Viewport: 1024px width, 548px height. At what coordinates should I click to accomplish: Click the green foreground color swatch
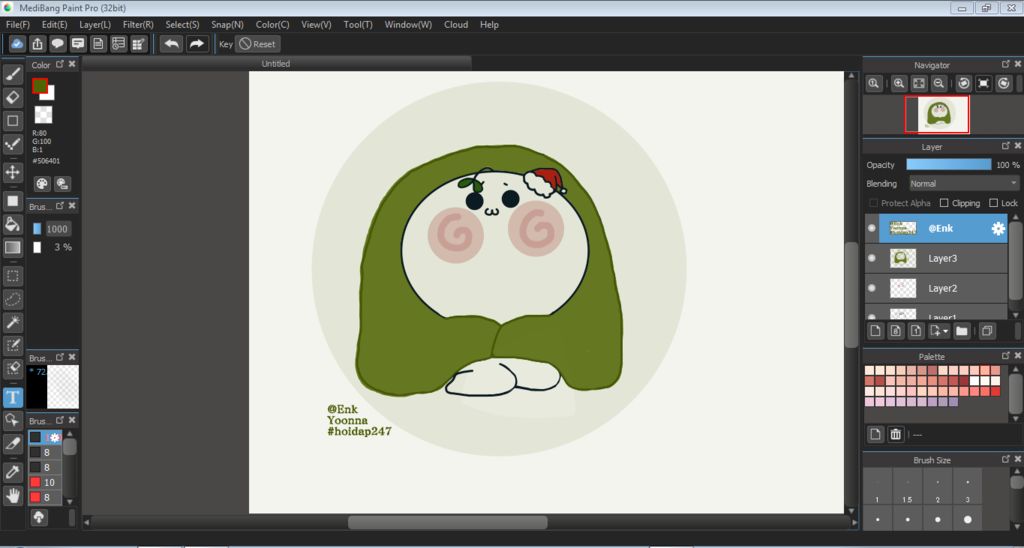tap(39, 86)
